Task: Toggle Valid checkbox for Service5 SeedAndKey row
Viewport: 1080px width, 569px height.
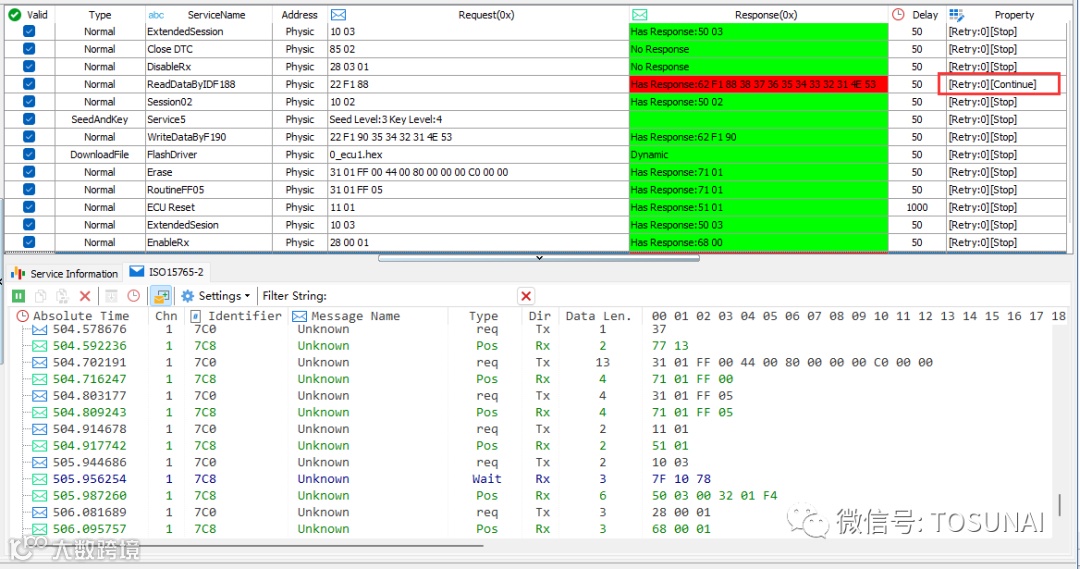Action: (29, 119)
